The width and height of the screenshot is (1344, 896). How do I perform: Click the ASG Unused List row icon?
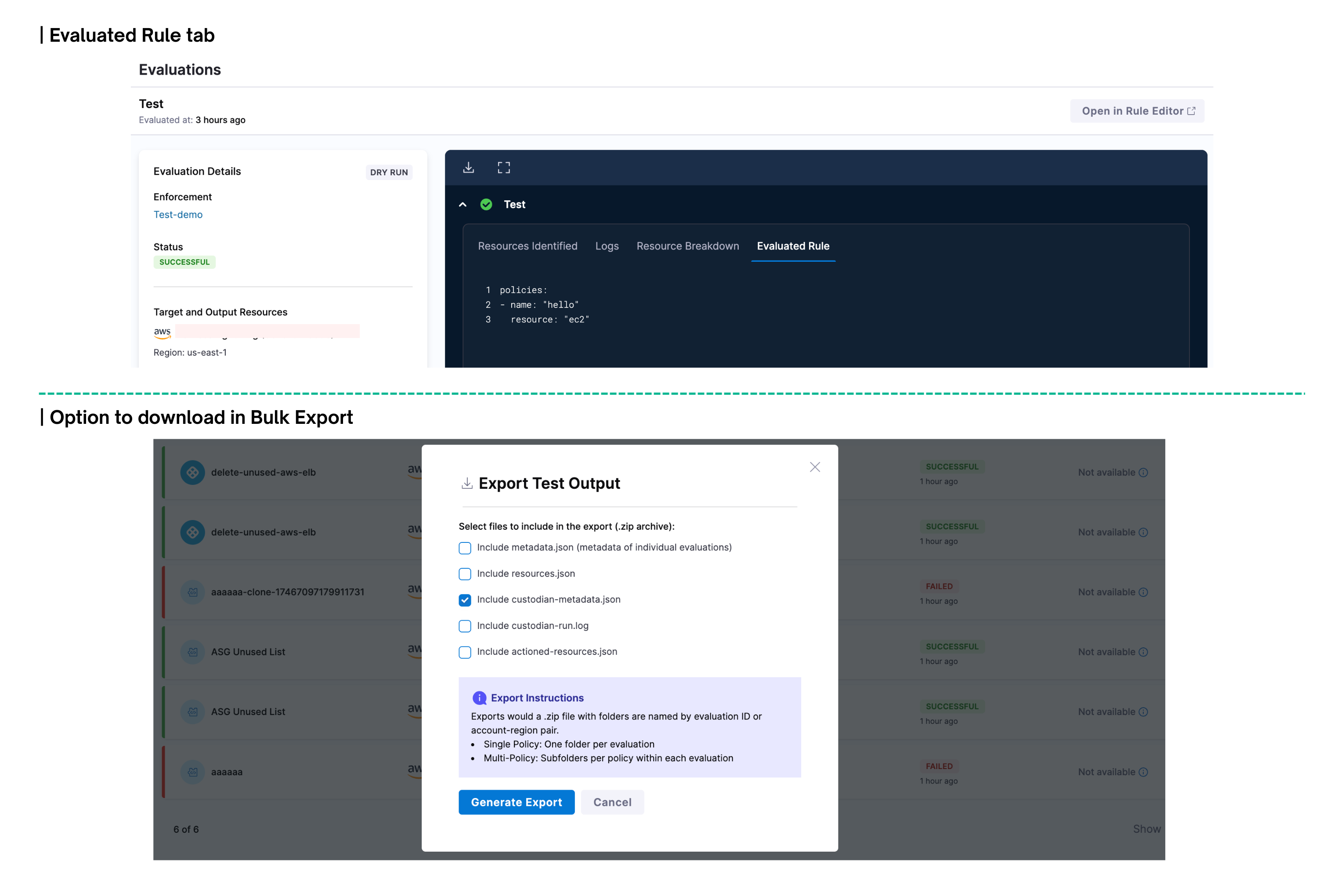[x=192, y=652]
